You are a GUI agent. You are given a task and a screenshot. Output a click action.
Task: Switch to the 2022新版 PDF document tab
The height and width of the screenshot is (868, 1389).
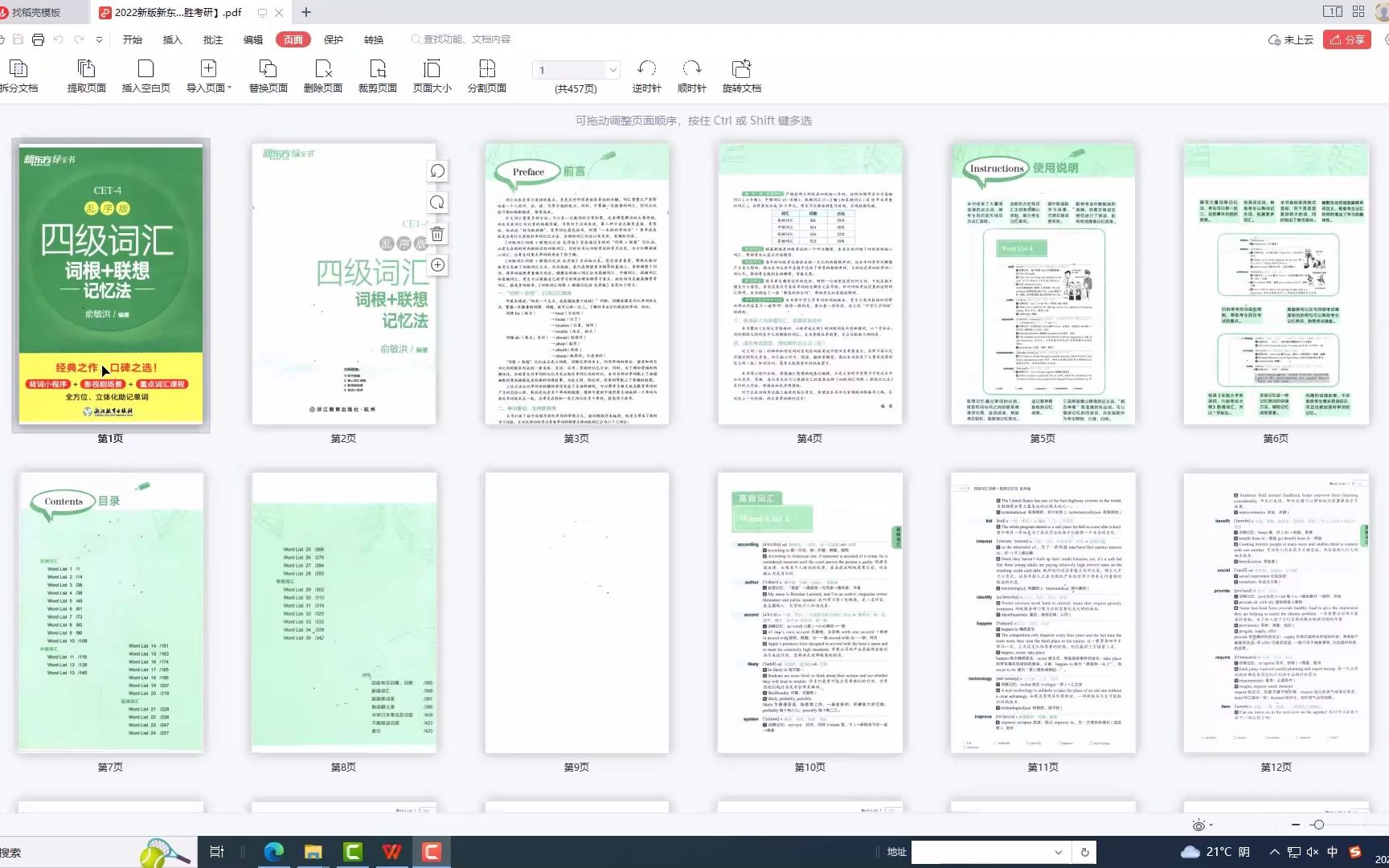point(178,12)
